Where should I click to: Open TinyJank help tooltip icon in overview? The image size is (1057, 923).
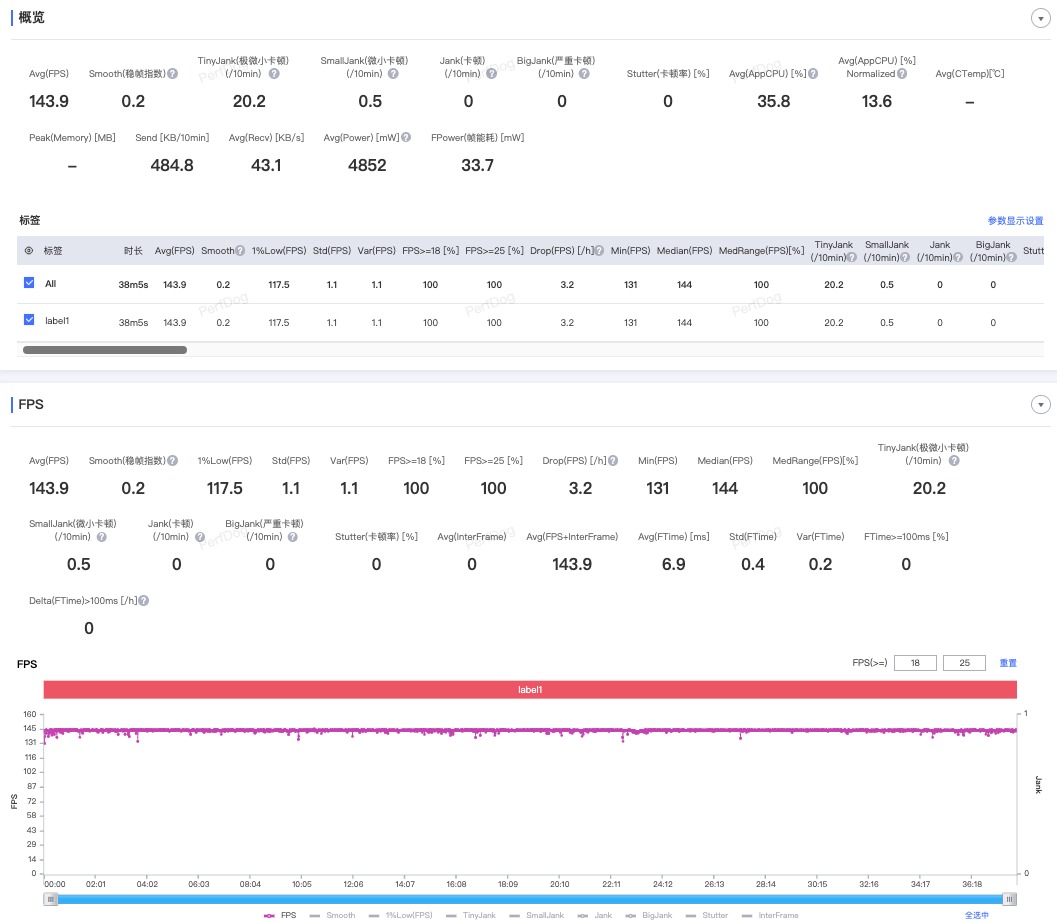[274, 73]
